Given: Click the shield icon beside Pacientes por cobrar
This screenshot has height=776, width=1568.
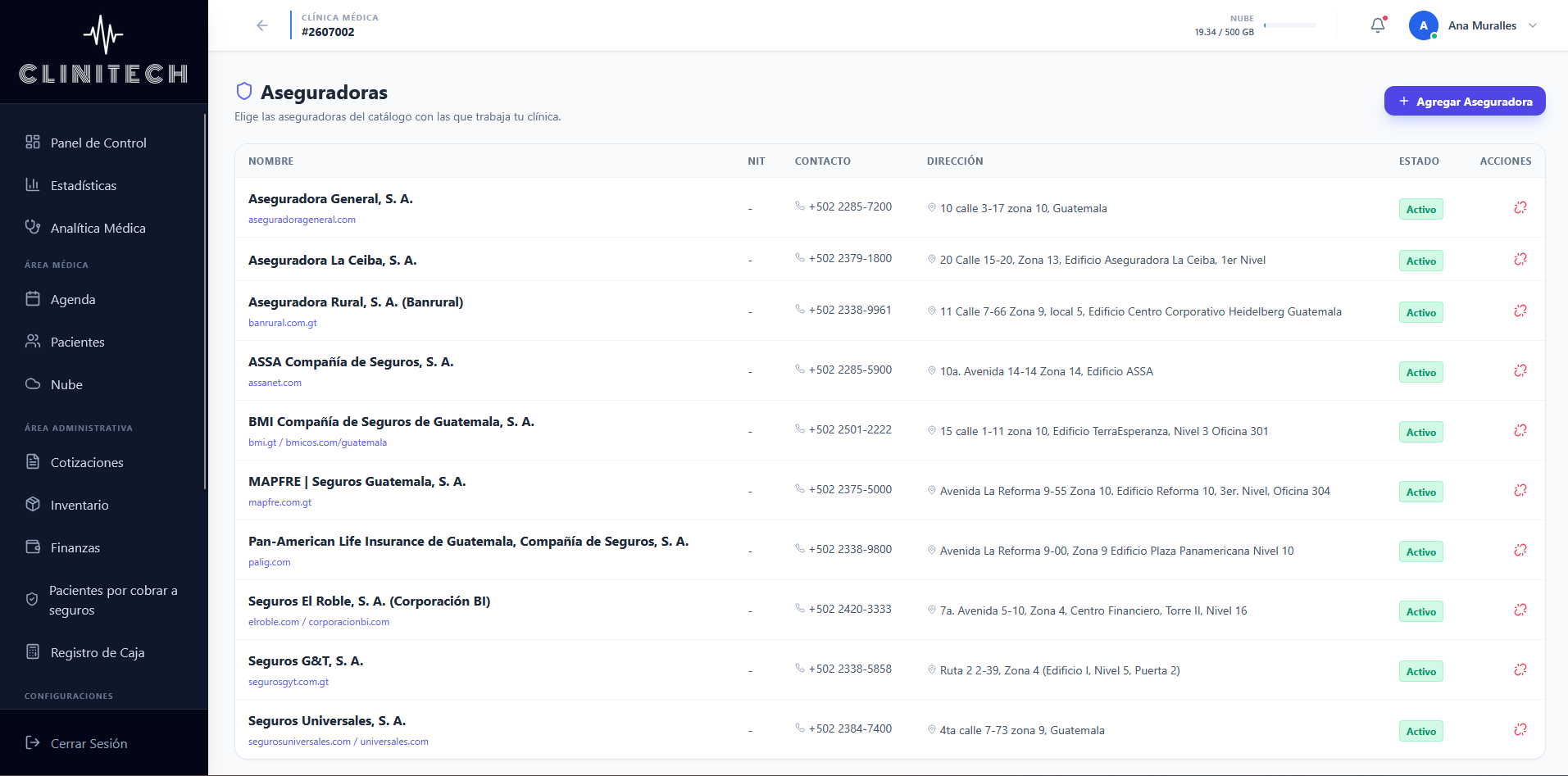Looking at the screenshot, I should (x=32, y=599).
